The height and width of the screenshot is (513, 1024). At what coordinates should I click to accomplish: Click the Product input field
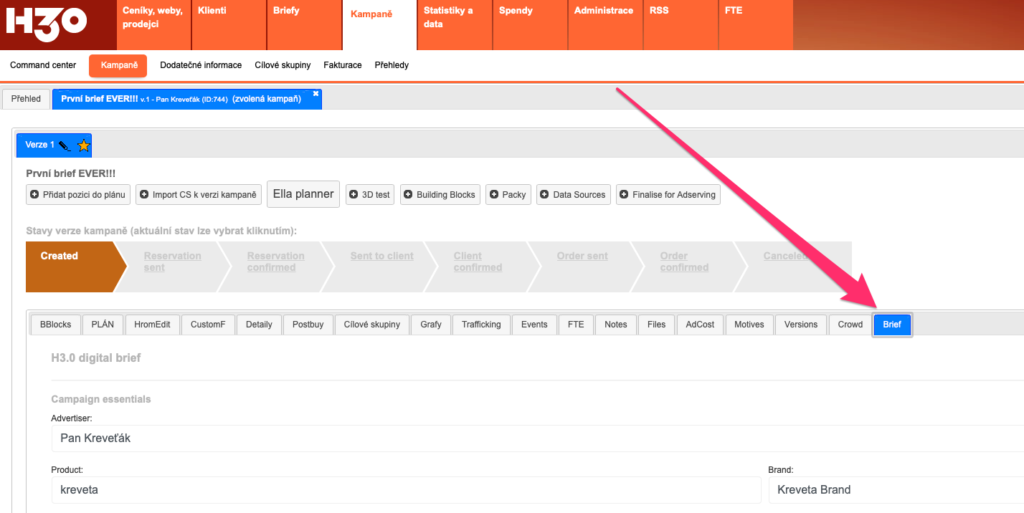[x=406, y=490]
